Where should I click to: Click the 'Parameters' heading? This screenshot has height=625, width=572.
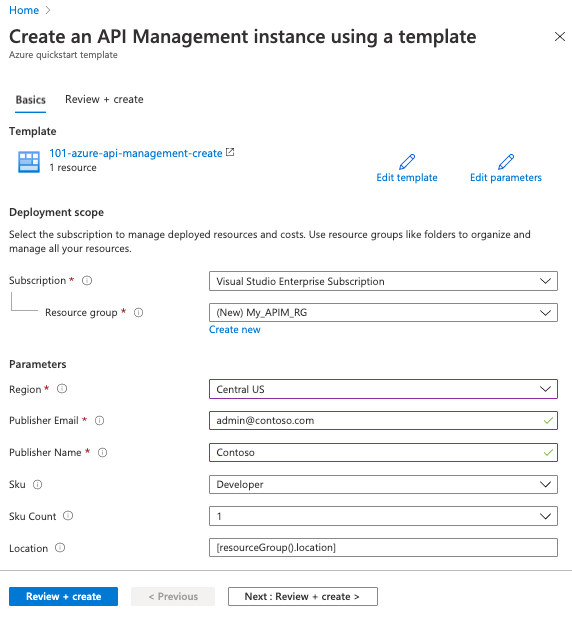tap(37, 364)
